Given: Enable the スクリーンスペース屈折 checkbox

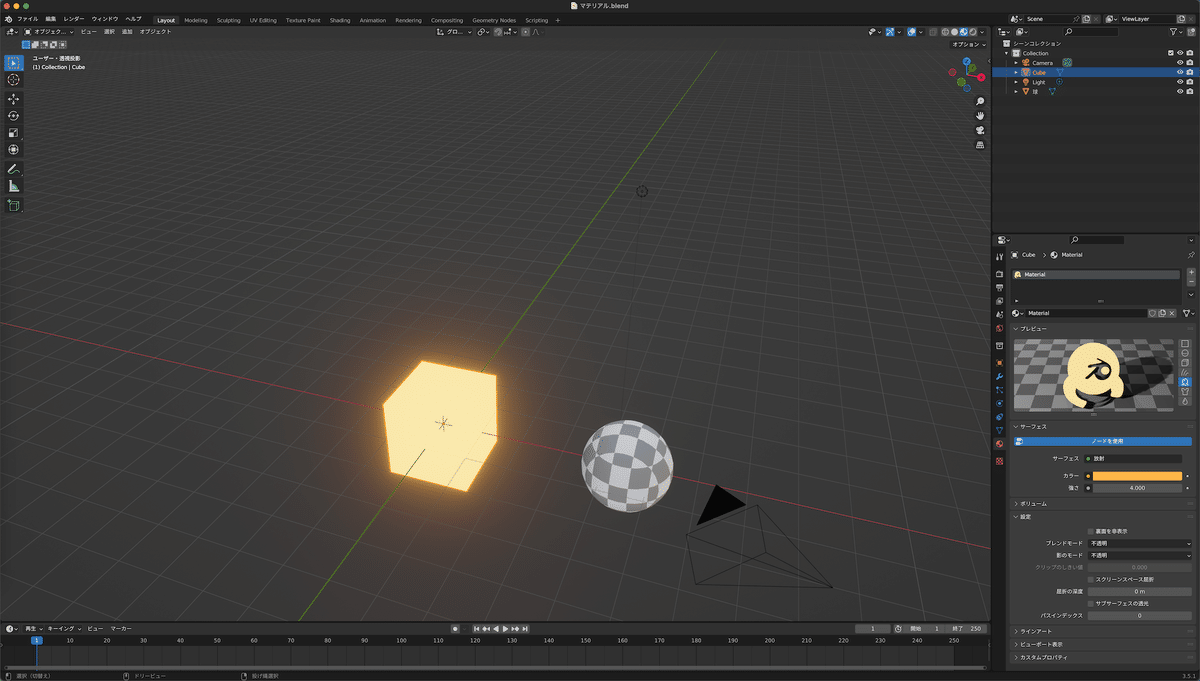Looking at the screenshot, I should pos(1090,579).
